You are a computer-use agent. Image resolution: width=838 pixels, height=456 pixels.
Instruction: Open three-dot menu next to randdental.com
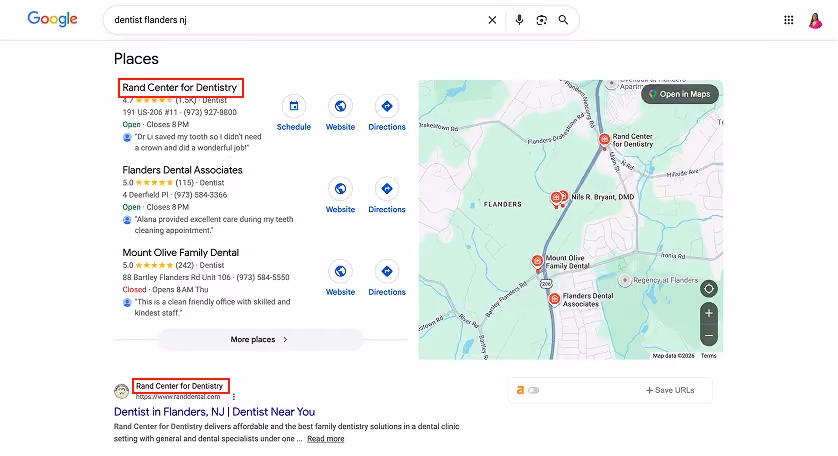point(234,397)
